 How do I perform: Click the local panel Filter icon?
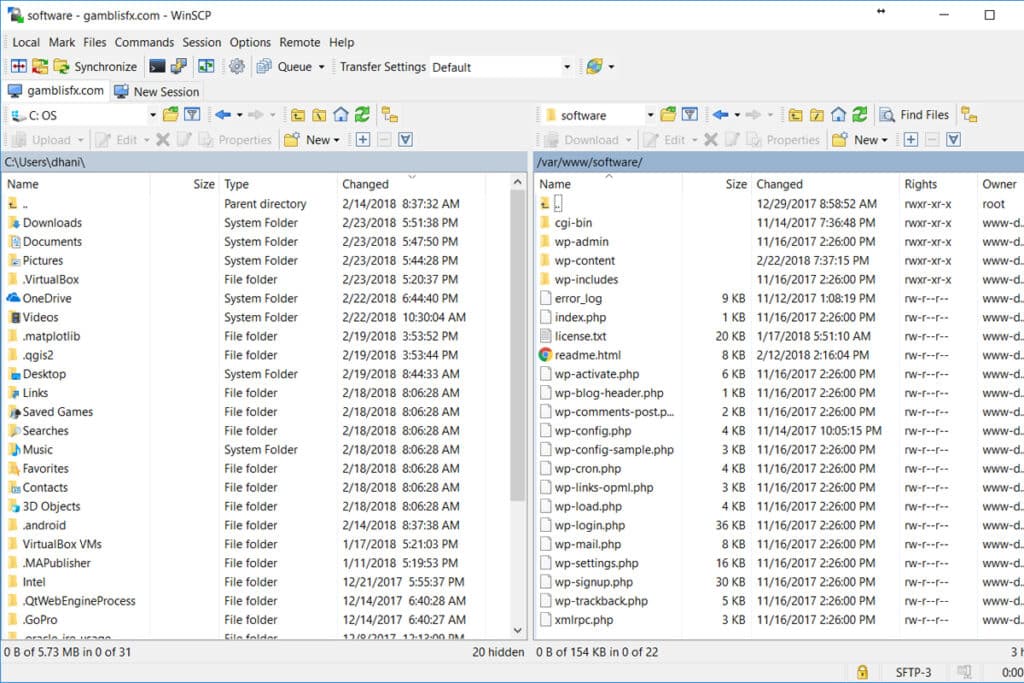(x=192, y=115)
